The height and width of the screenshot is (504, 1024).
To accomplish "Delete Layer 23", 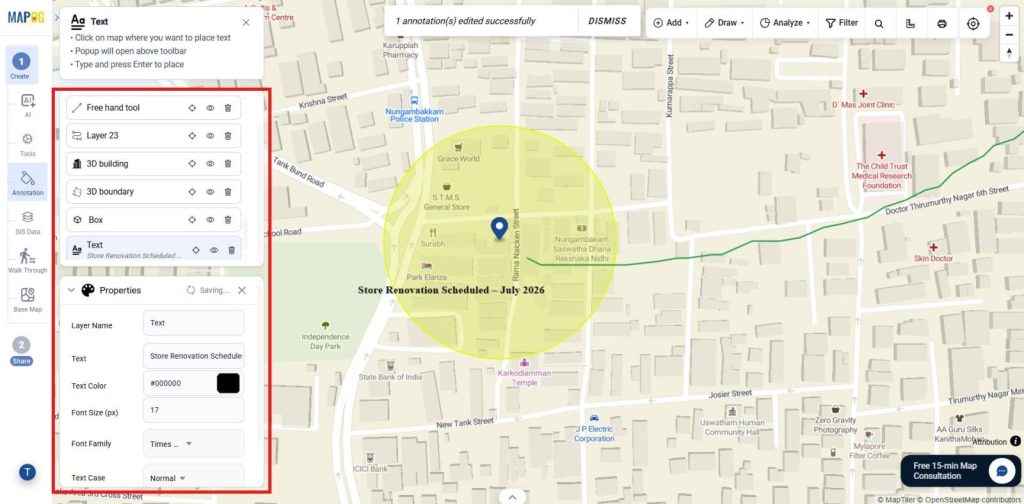I will pyautogui.click(x=228, y=136).
